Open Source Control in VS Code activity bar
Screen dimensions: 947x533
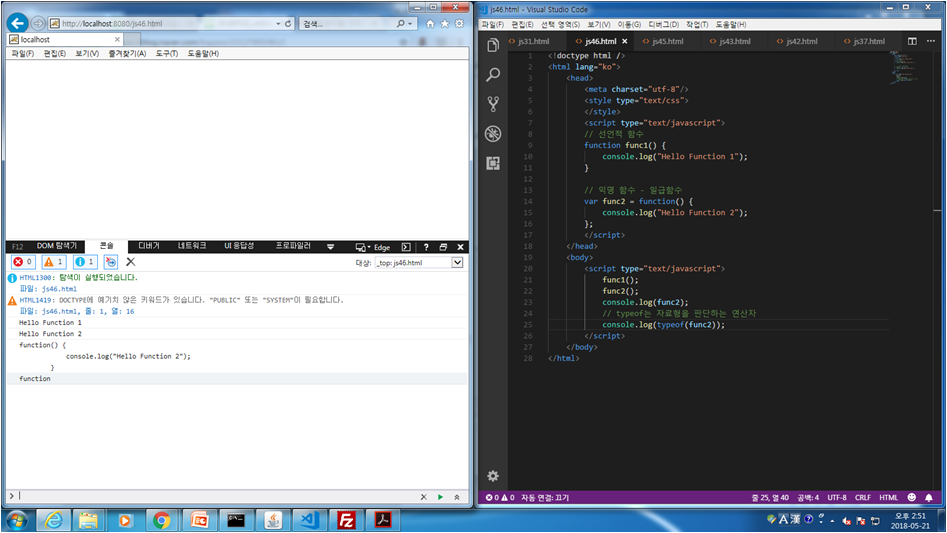[493, 104]
